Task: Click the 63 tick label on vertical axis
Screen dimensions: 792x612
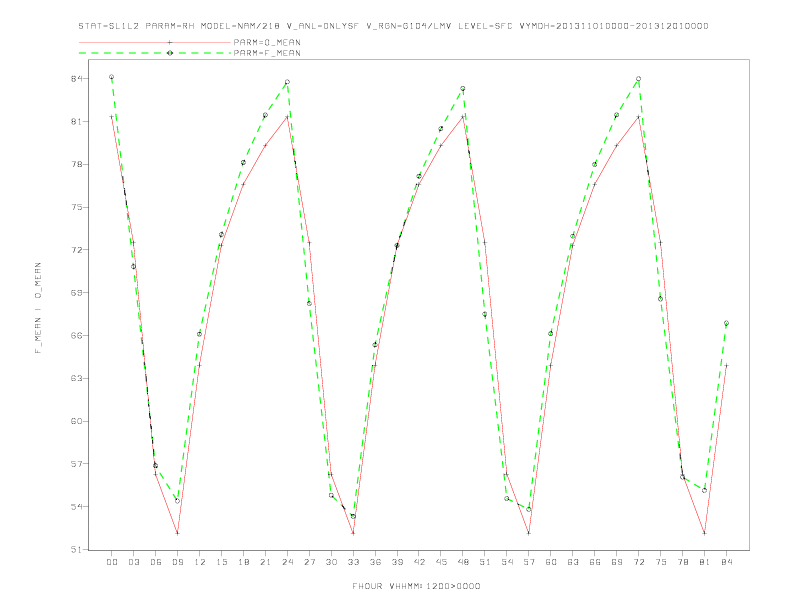Action: click(77, 378)
